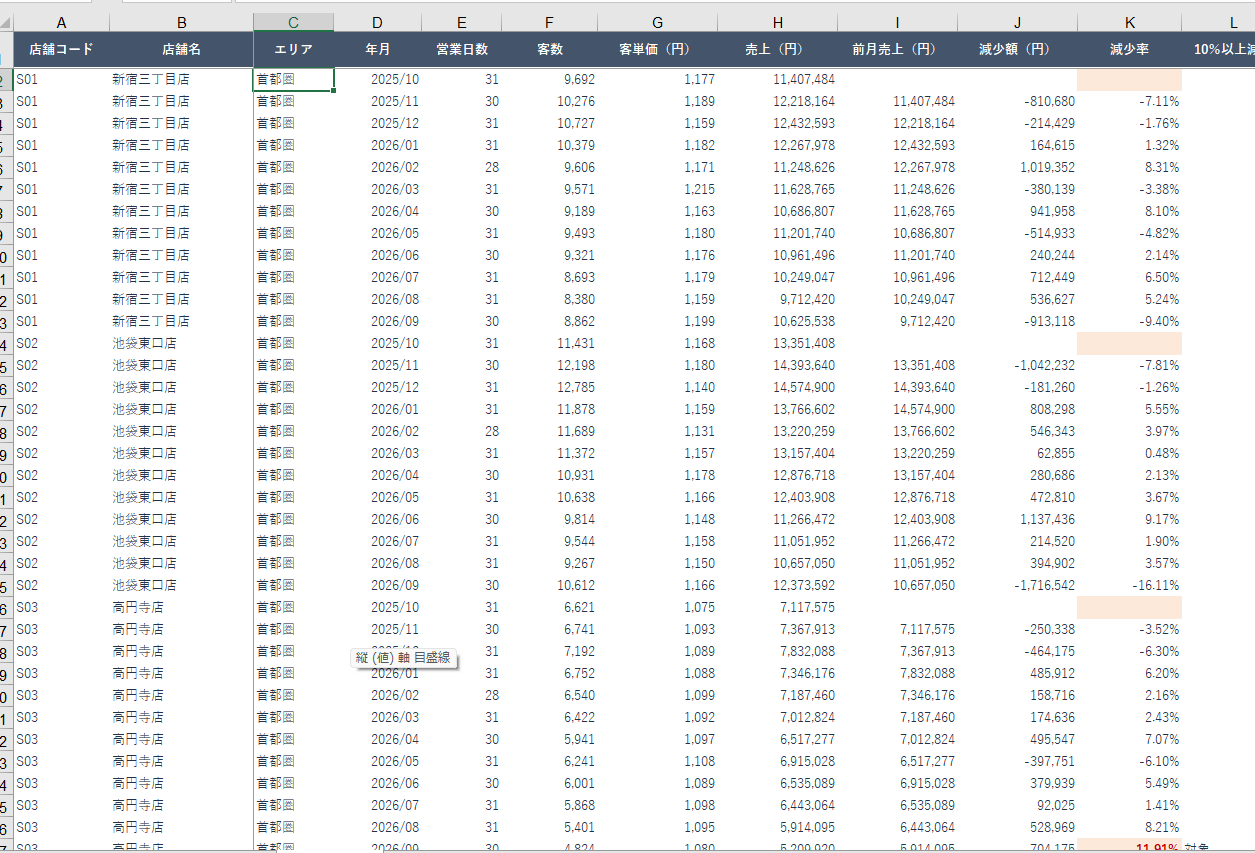Select the 客単価（円） header cell

tap(657, 49)
